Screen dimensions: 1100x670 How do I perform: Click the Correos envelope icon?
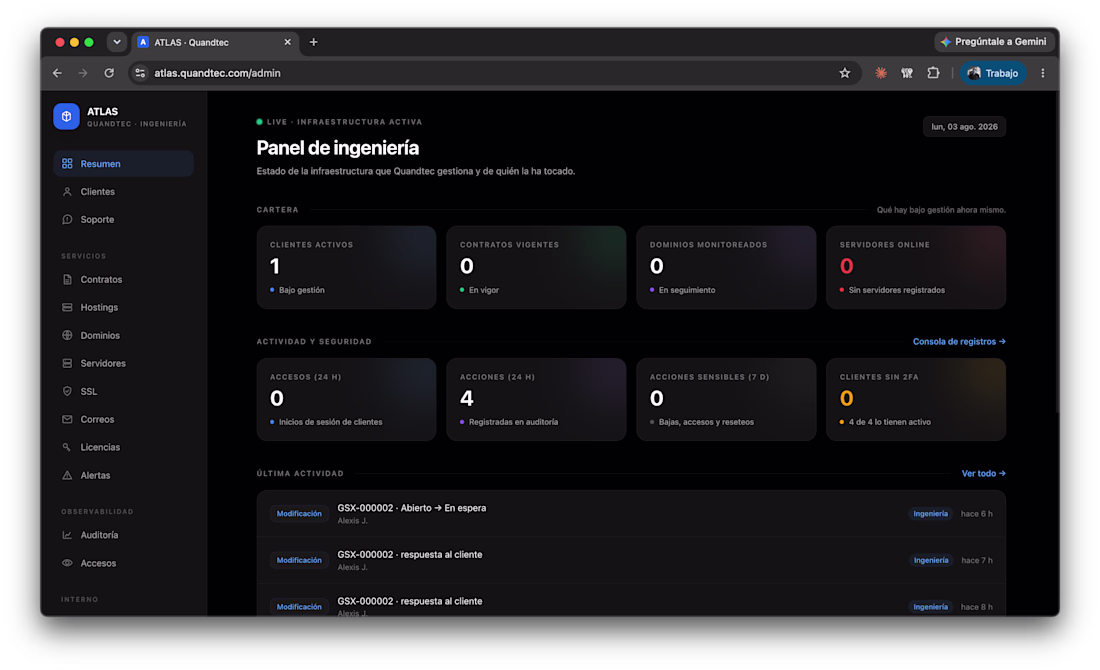(x=67, y=420)
